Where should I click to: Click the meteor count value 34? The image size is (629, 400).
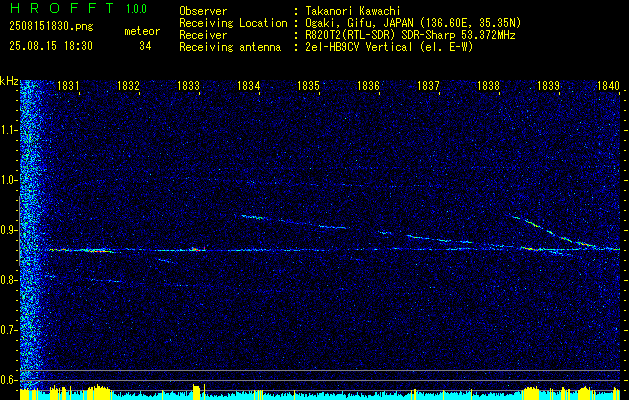145,46
